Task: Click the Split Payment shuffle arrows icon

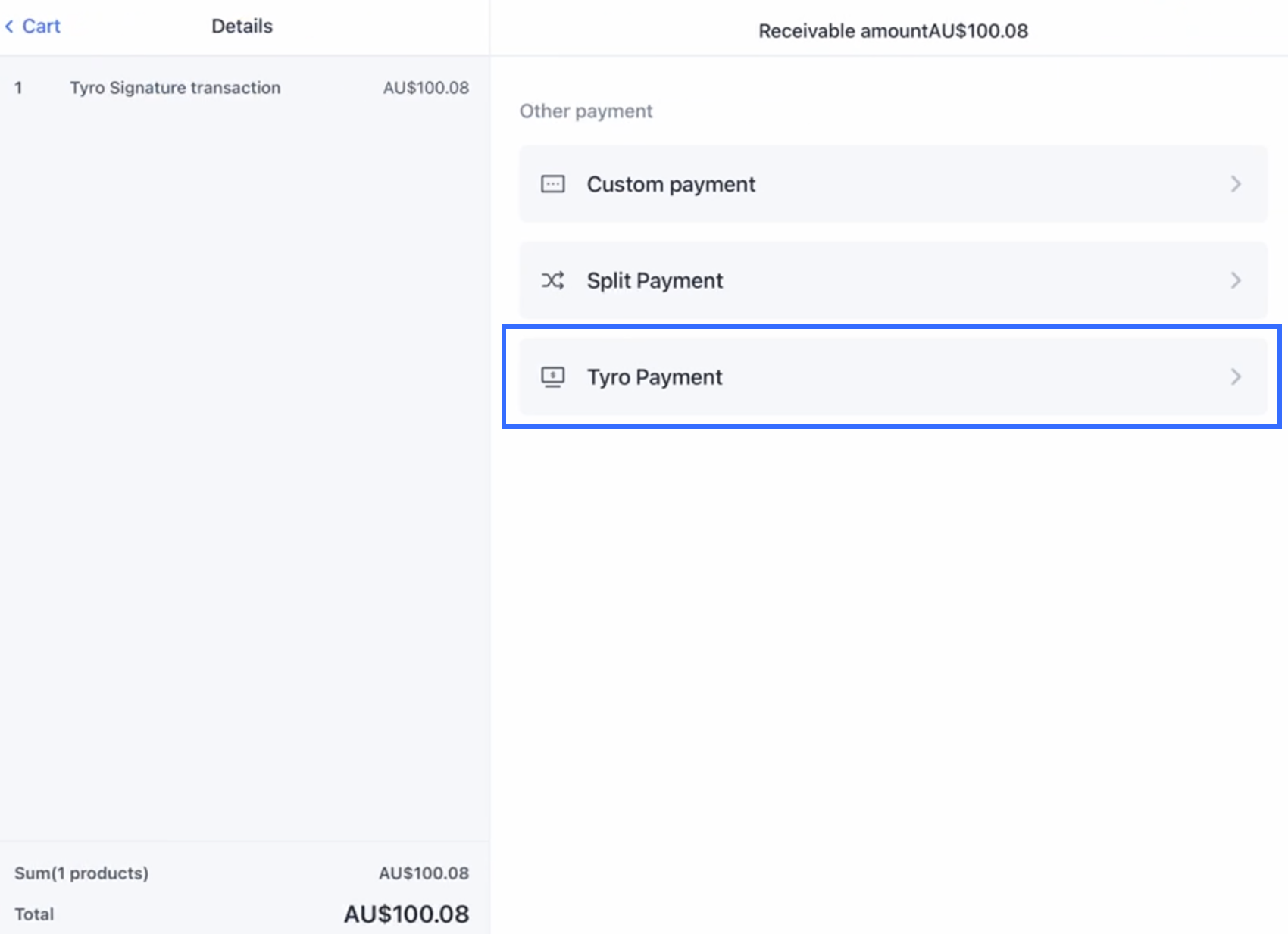Action: coord(552,280)
